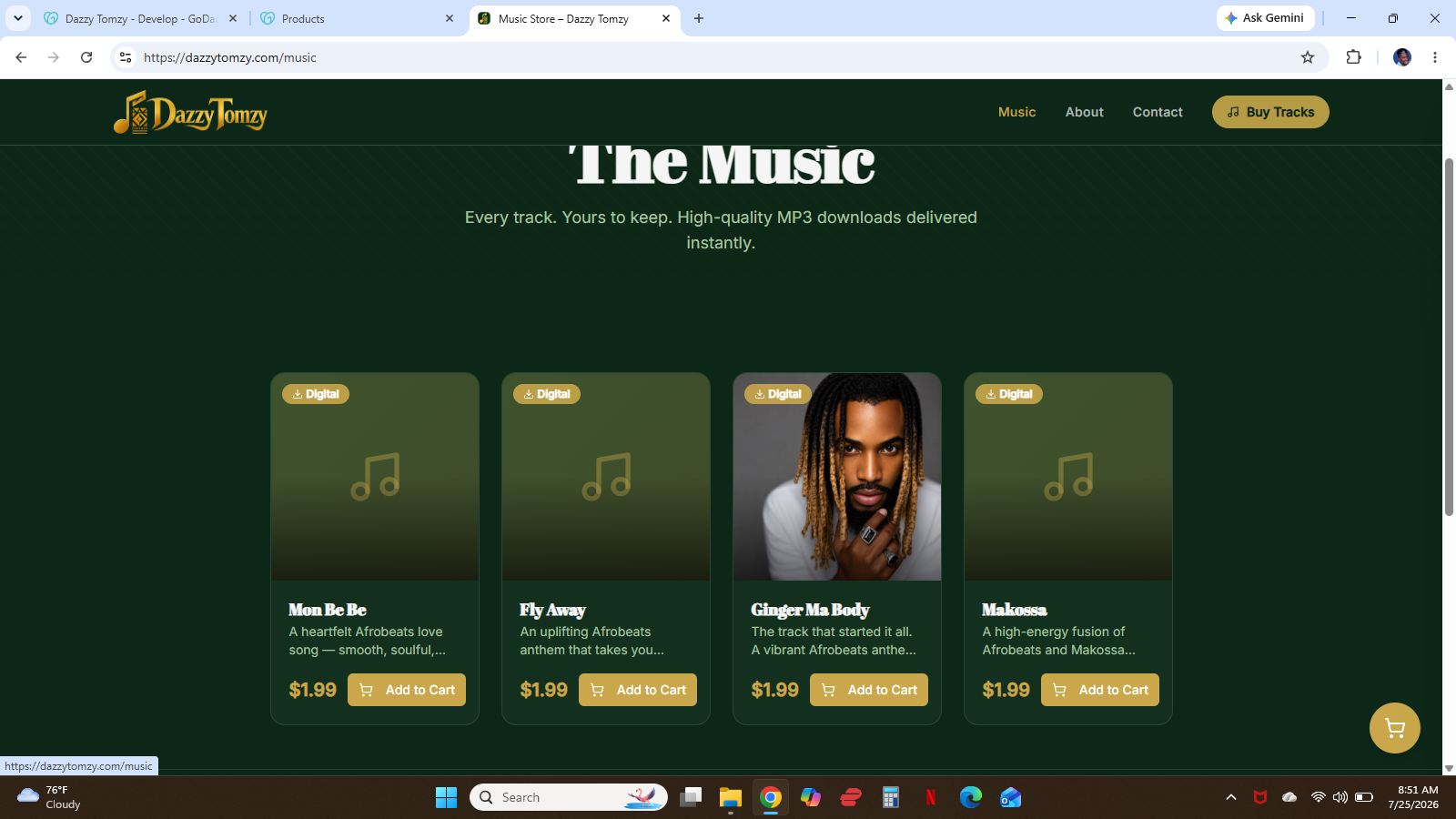Open Google Chrome in the taskbar

coord(771,797)
